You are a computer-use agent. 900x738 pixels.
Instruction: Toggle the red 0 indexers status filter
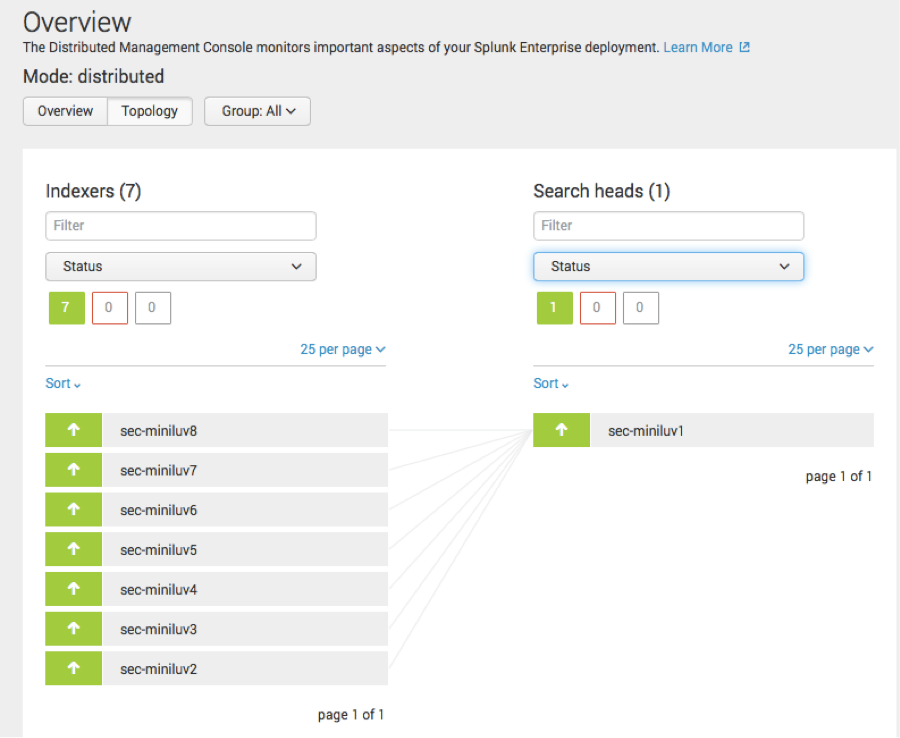pos(110,308)
